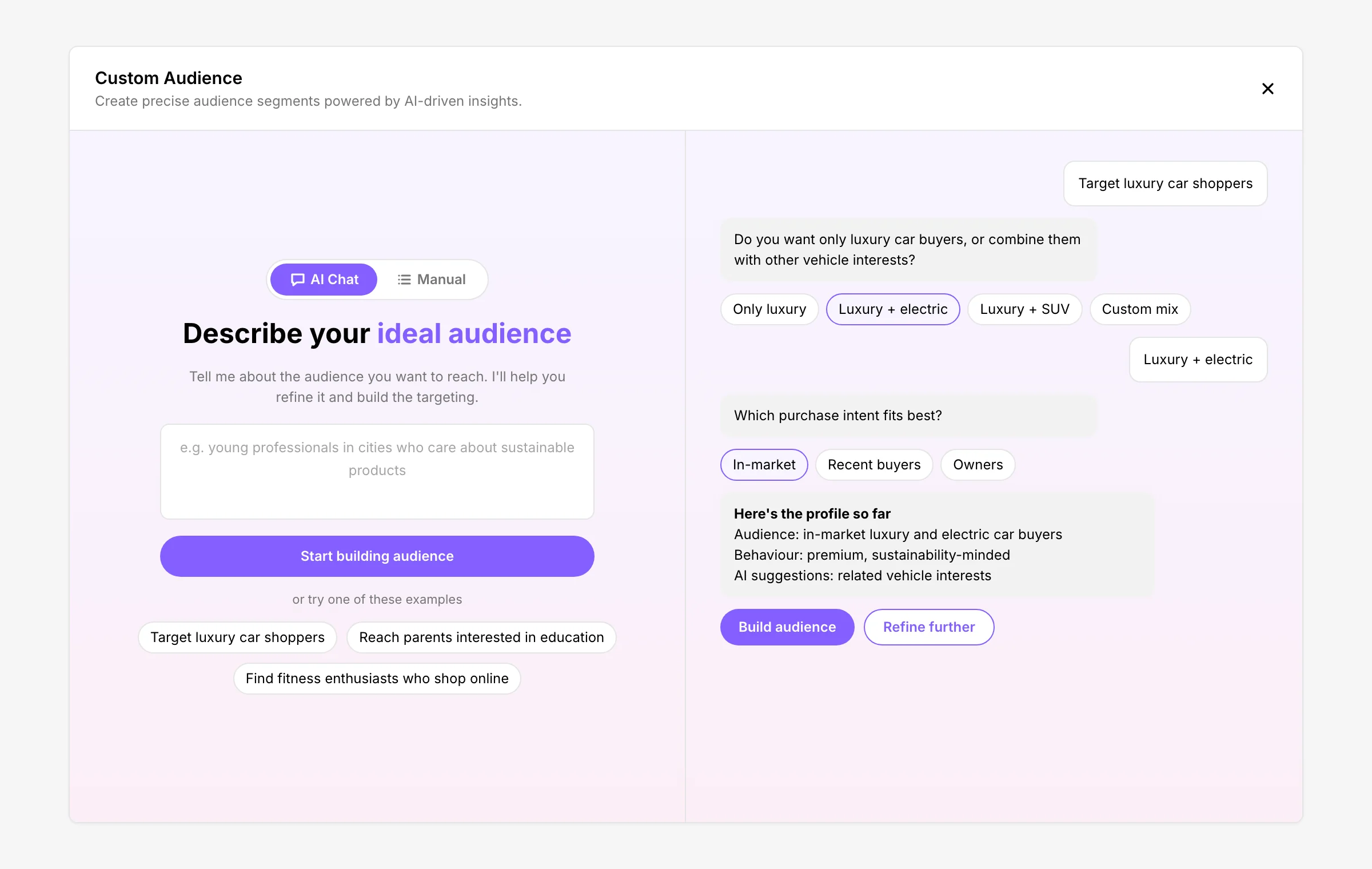Switch to the AI Chat tab
This screenshot has height=869, width=1372.
pos(324,280)
